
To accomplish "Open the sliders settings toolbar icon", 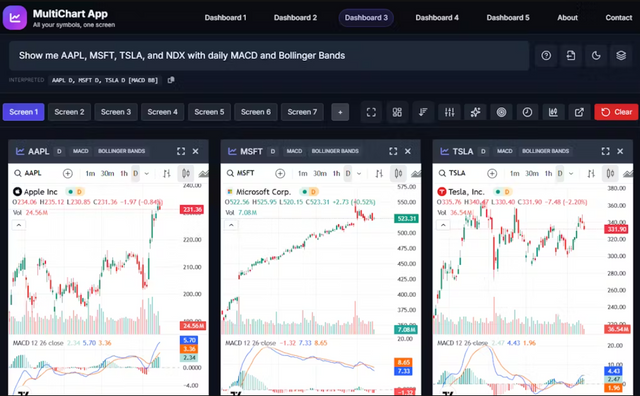I will [x=449, y=112].
